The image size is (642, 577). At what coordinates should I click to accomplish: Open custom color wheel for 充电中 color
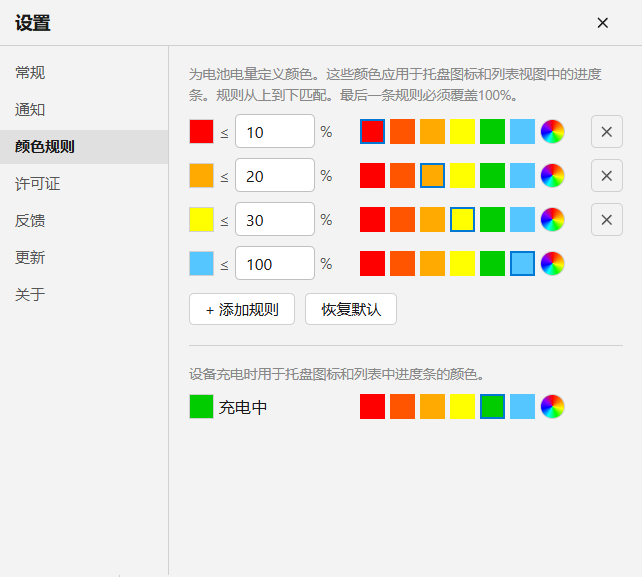(x=552, y=407)
